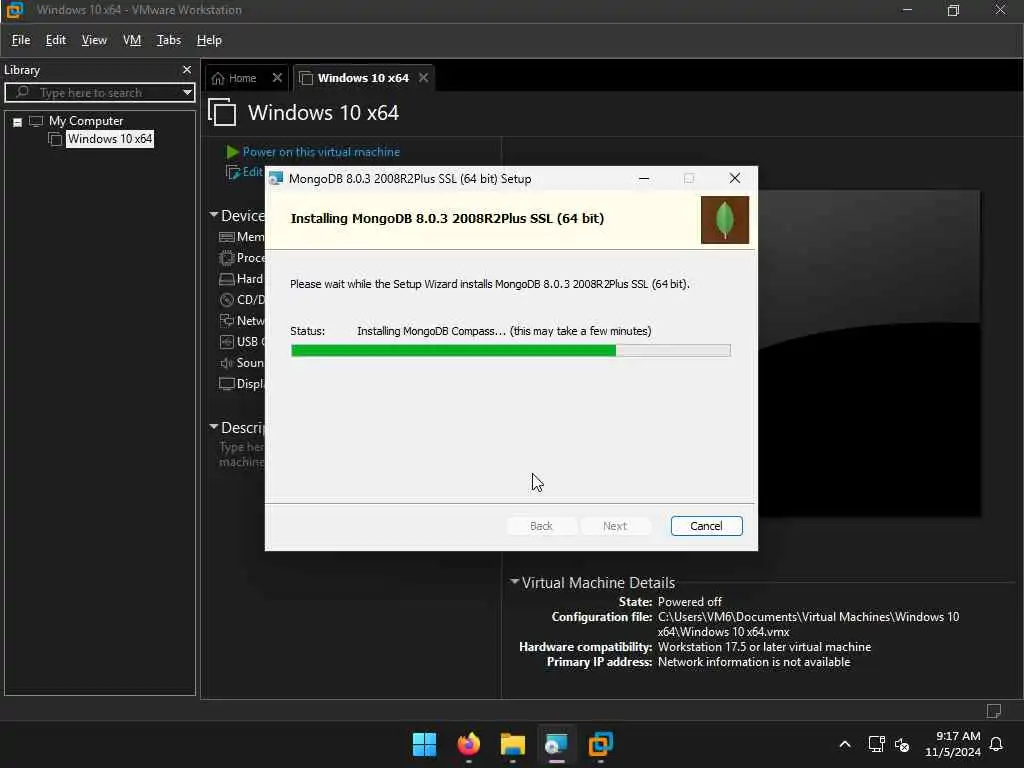
Task: Cancel the MongoDB installation
Action: 706,526
